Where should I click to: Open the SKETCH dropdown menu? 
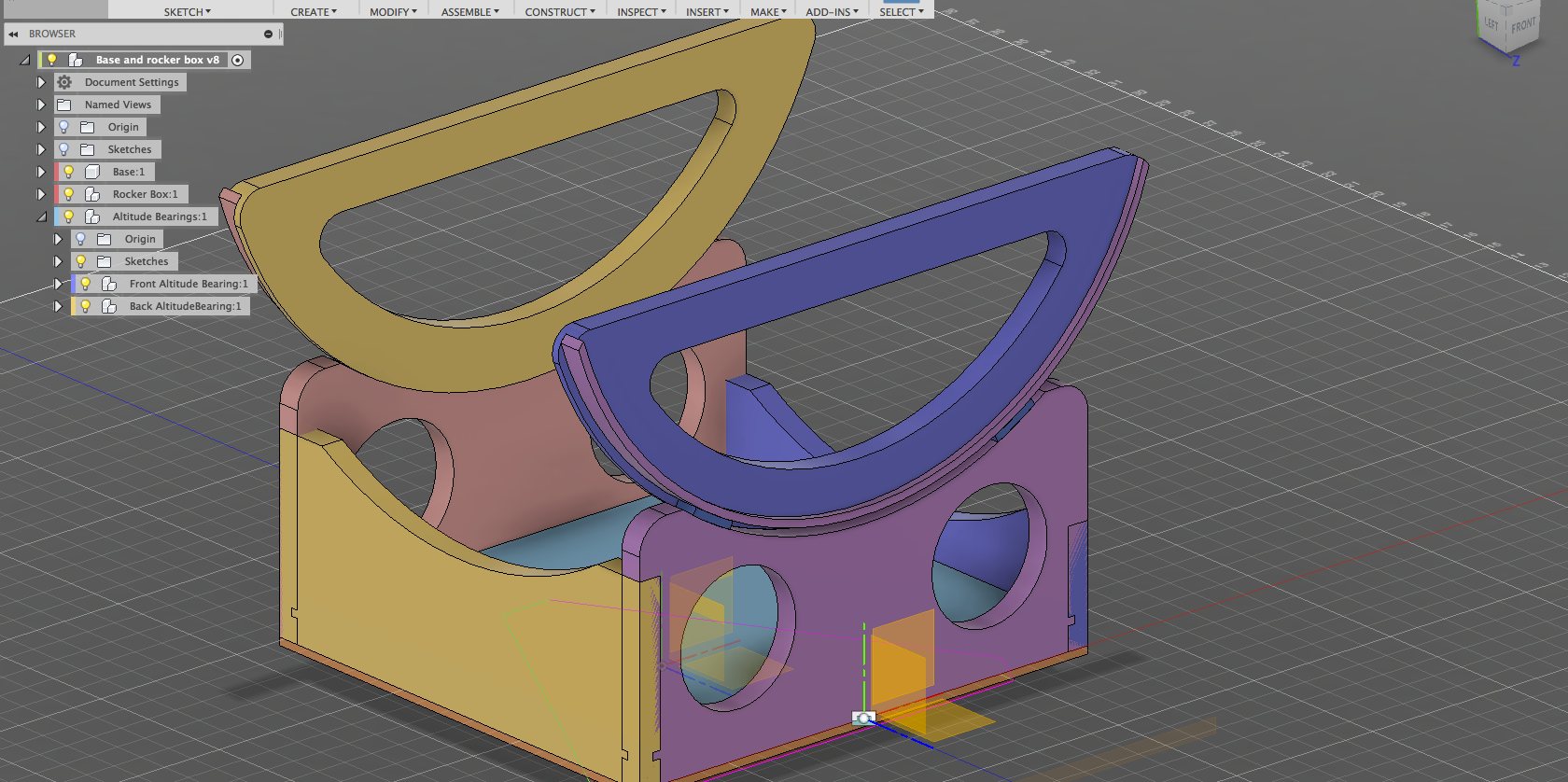(x=188, y=12)
